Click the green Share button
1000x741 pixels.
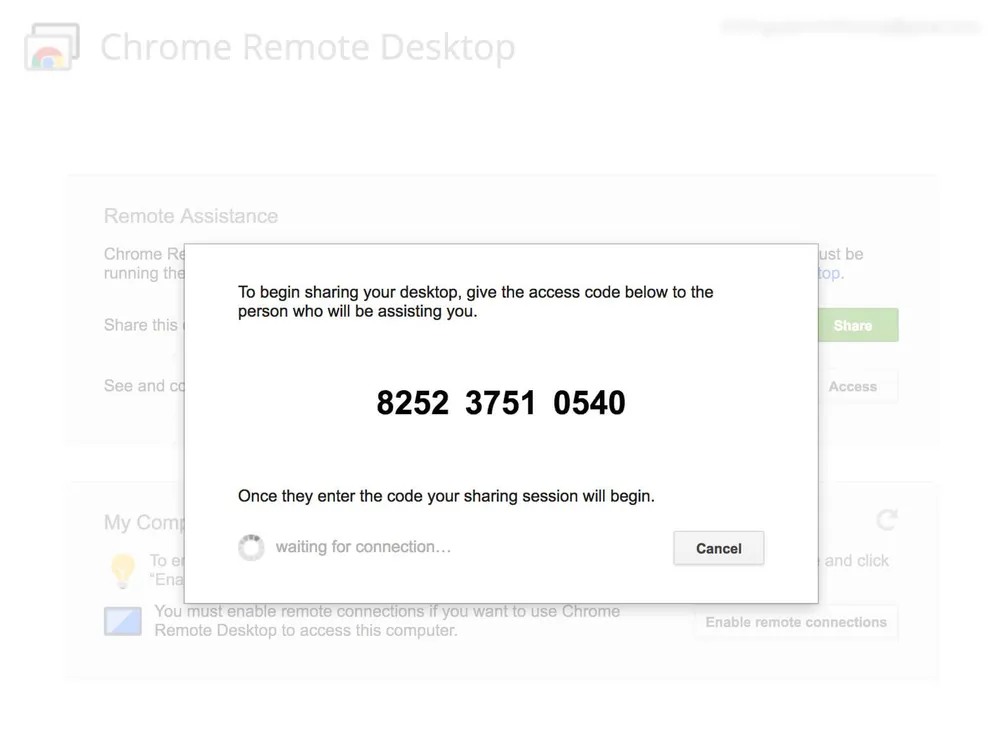[x=857, y=325]
